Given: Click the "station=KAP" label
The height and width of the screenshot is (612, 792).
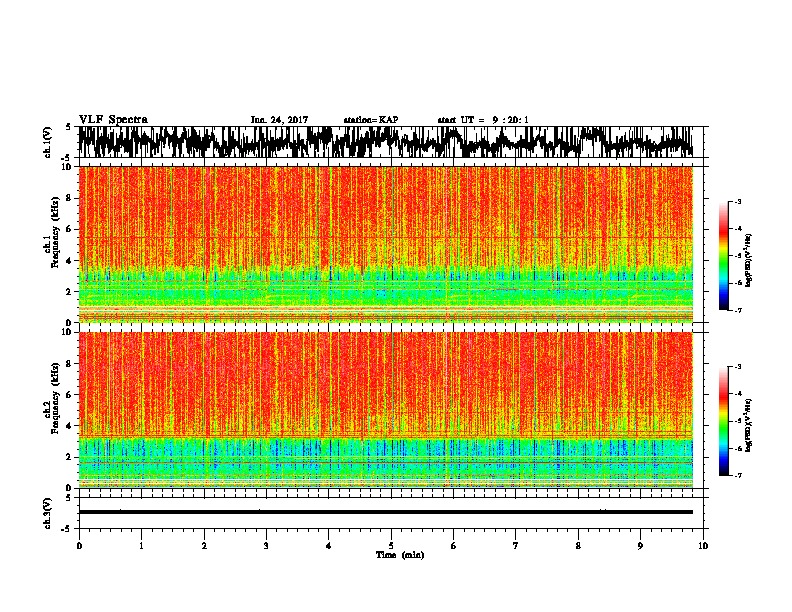Looking at the screenshot, I should (x=371, y=120).
